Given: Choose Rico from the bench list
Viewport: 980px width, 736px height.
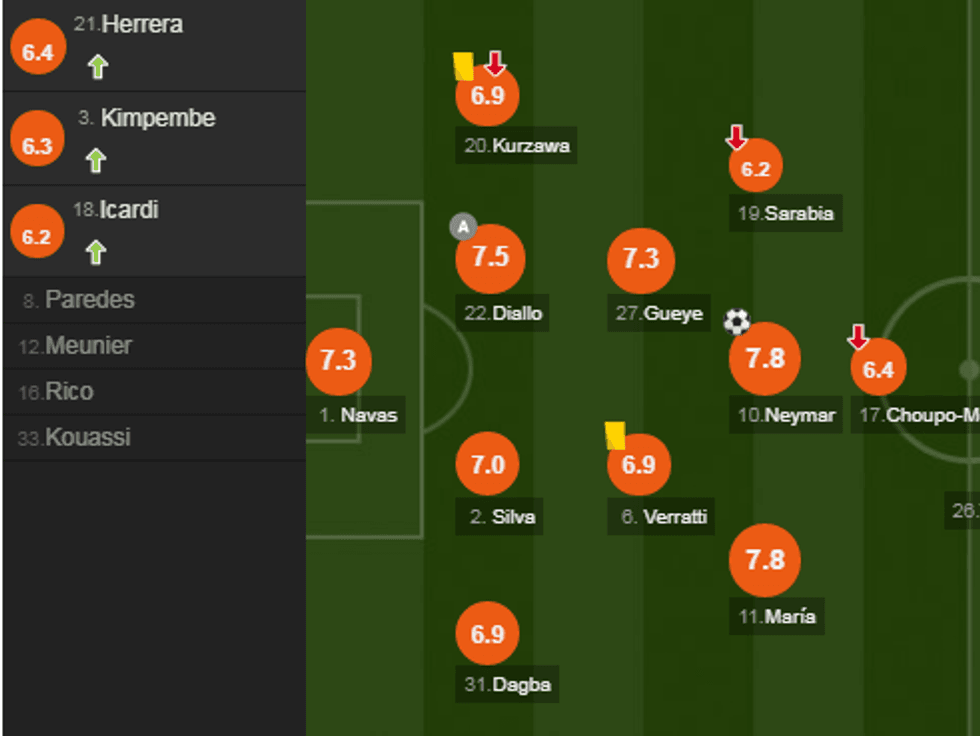Looking at the screenshot, I should point(69,392).
